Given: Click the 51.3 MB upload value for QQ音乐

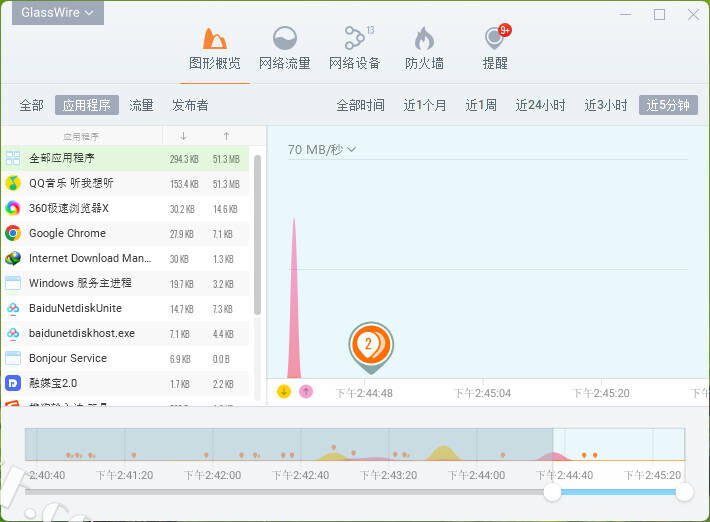Looking at the screenshot, I should pyautogui.click(x=226, y=184).
